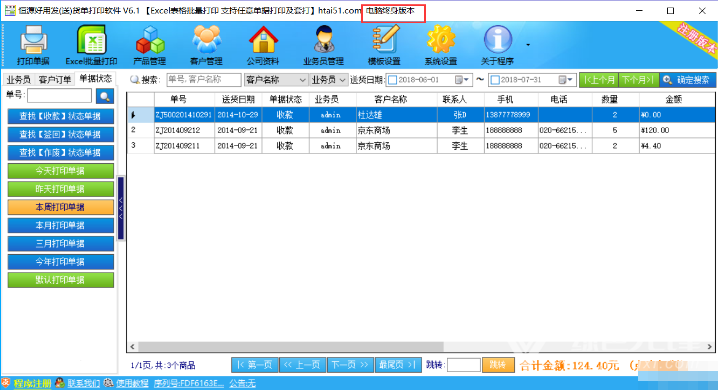Switch to the 业务员 tab
The height and width of the screenshot is (390, 718).
click(18, 80)
